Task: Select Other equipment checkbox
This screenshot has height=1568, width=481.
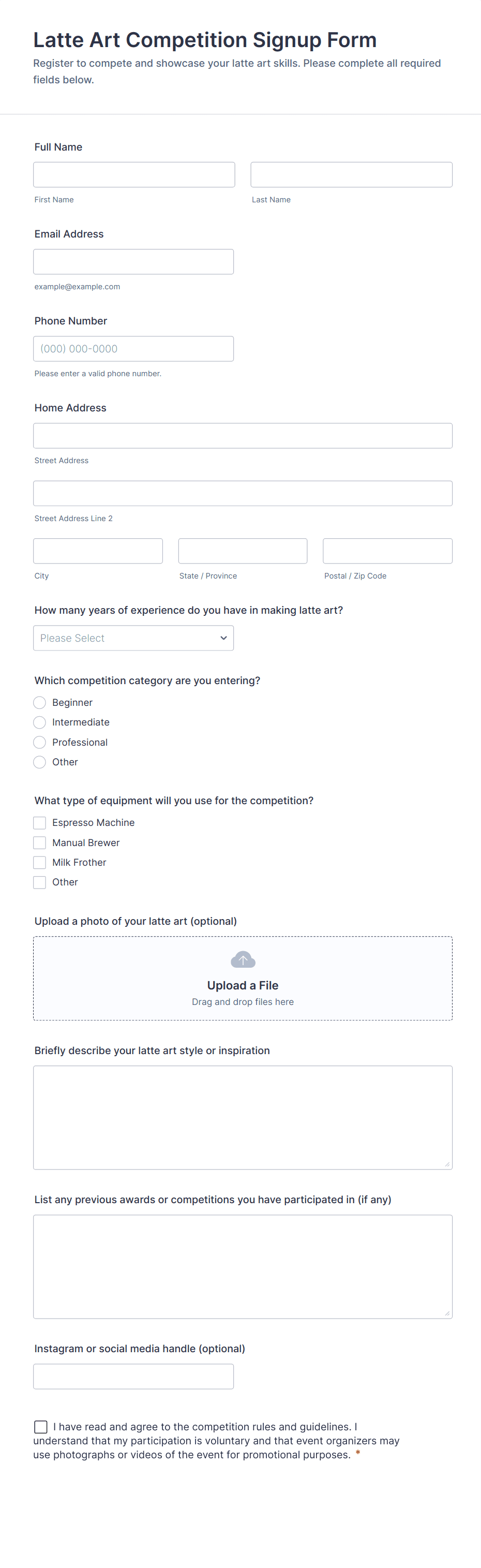Action: tap(39, 883)
